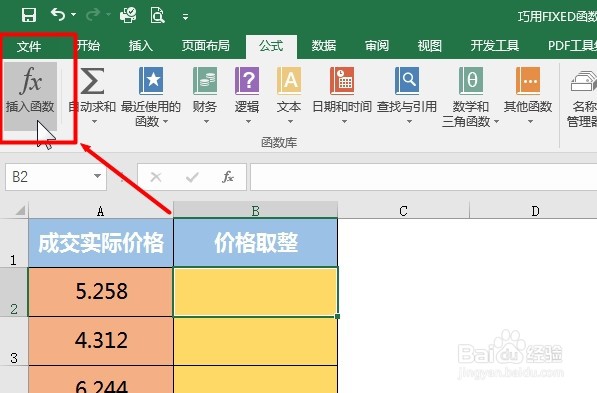The image size is (597, 393).
Task: Click inside the formula bar input
Action: [x=423, y=177]
